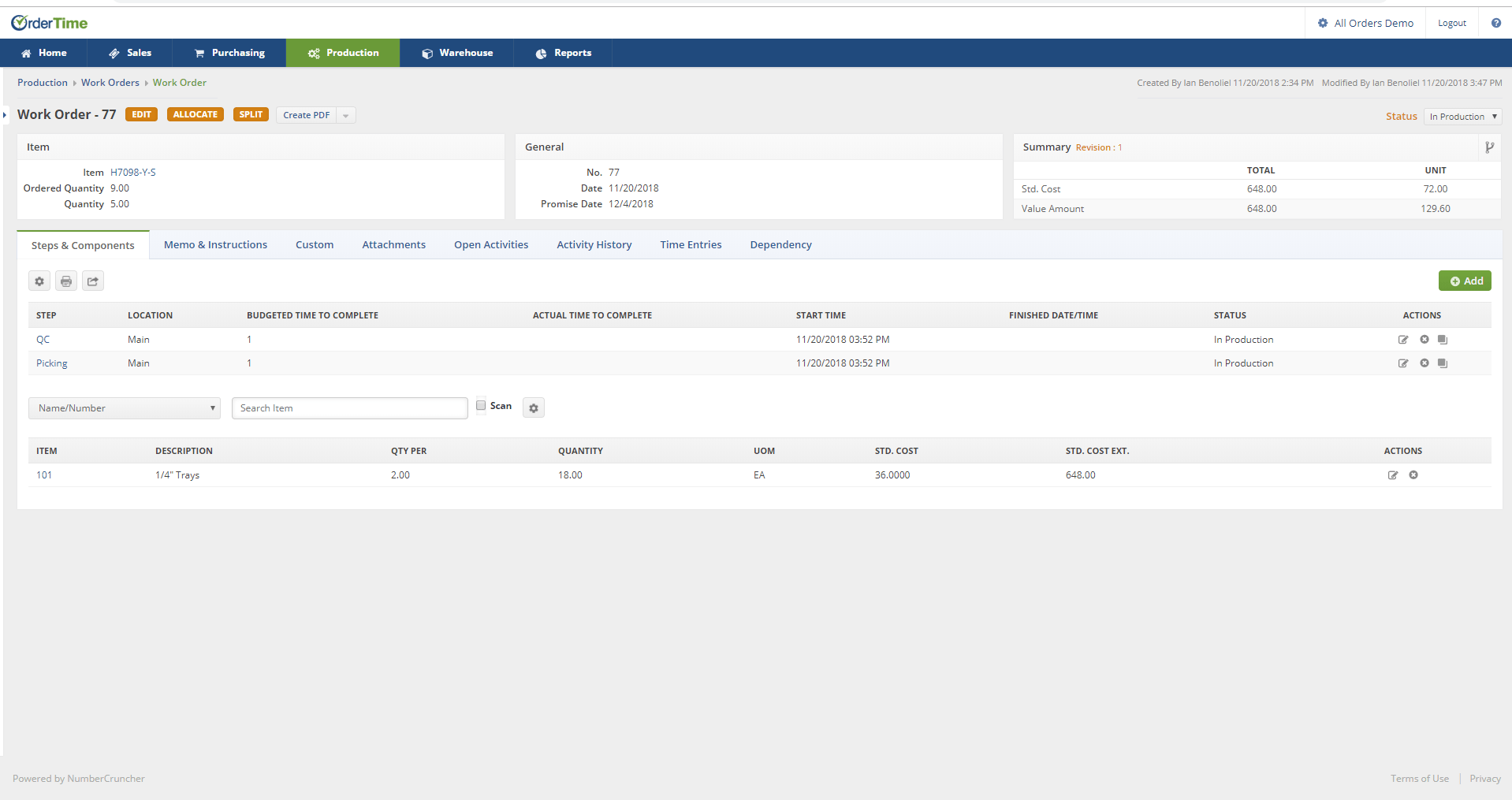Switch to the Dependency tab

click(780, 245)
